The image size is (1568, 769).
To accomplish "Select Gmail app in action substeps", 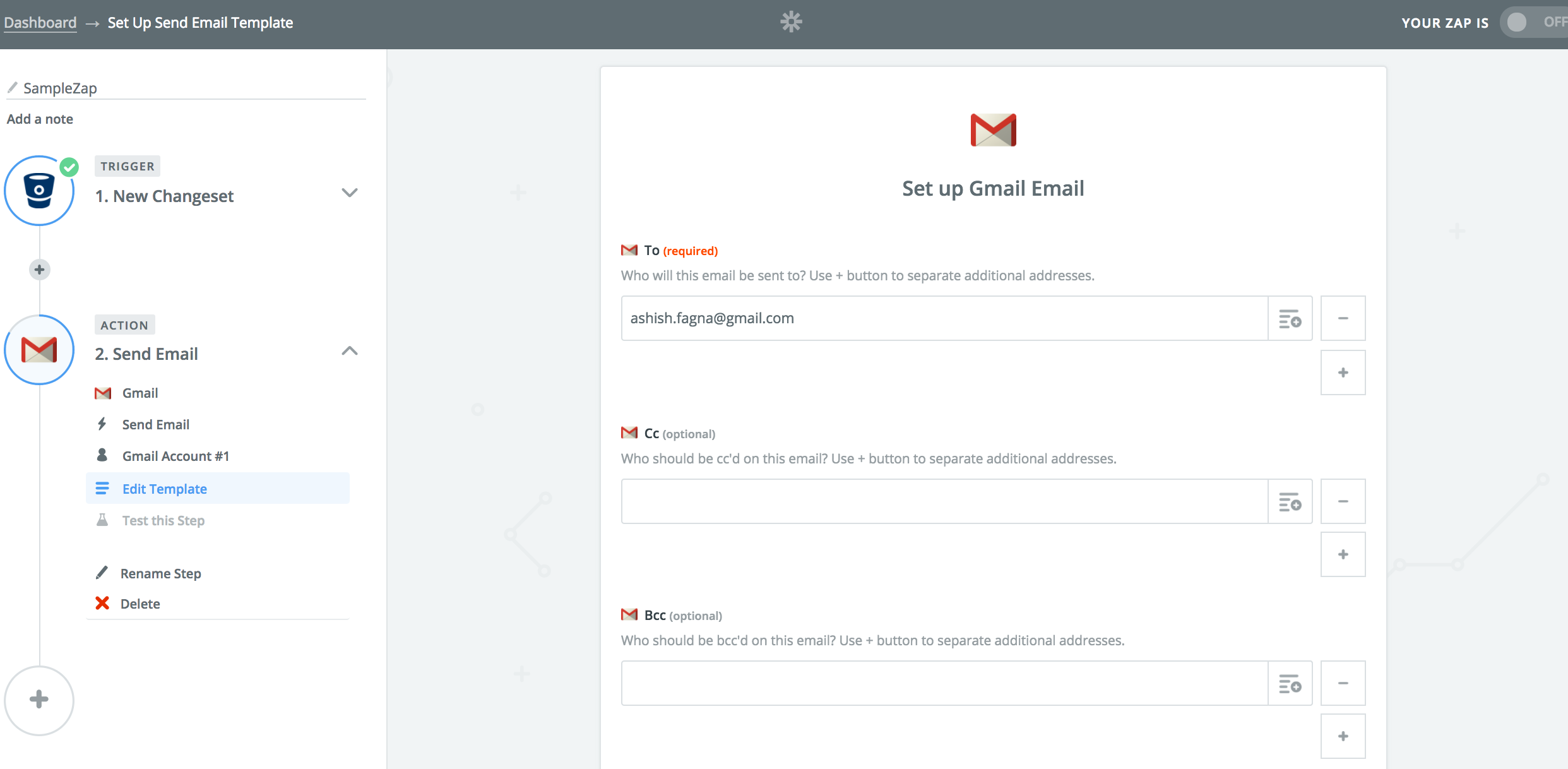I will pos(140,393).
